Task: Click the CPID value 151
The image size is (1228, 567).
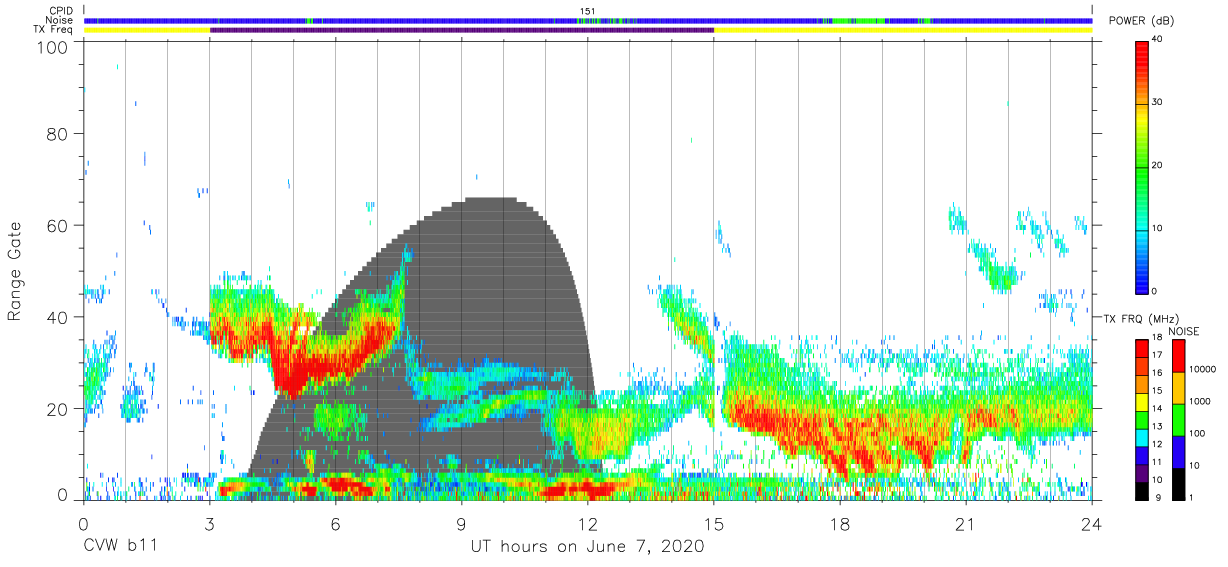Action: coord(588,11)
